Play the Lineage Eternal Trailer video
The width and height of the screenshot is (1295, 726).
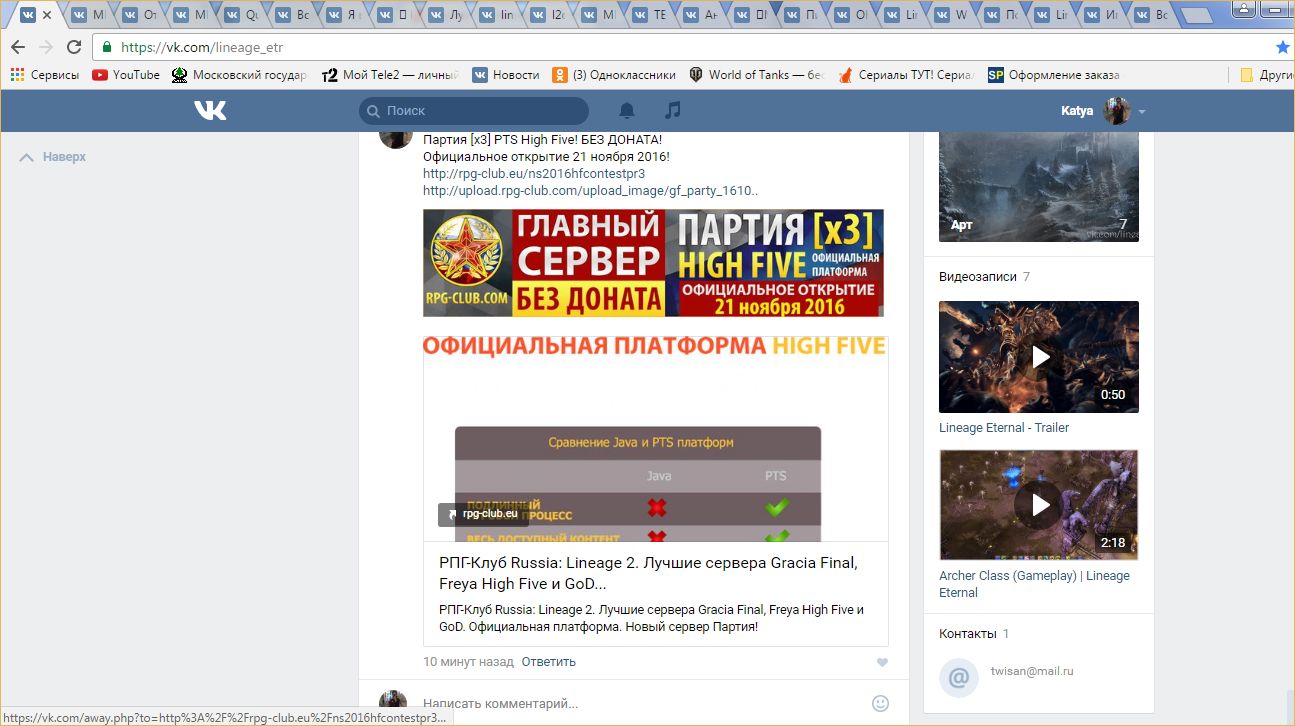[x=1039, y=357]
